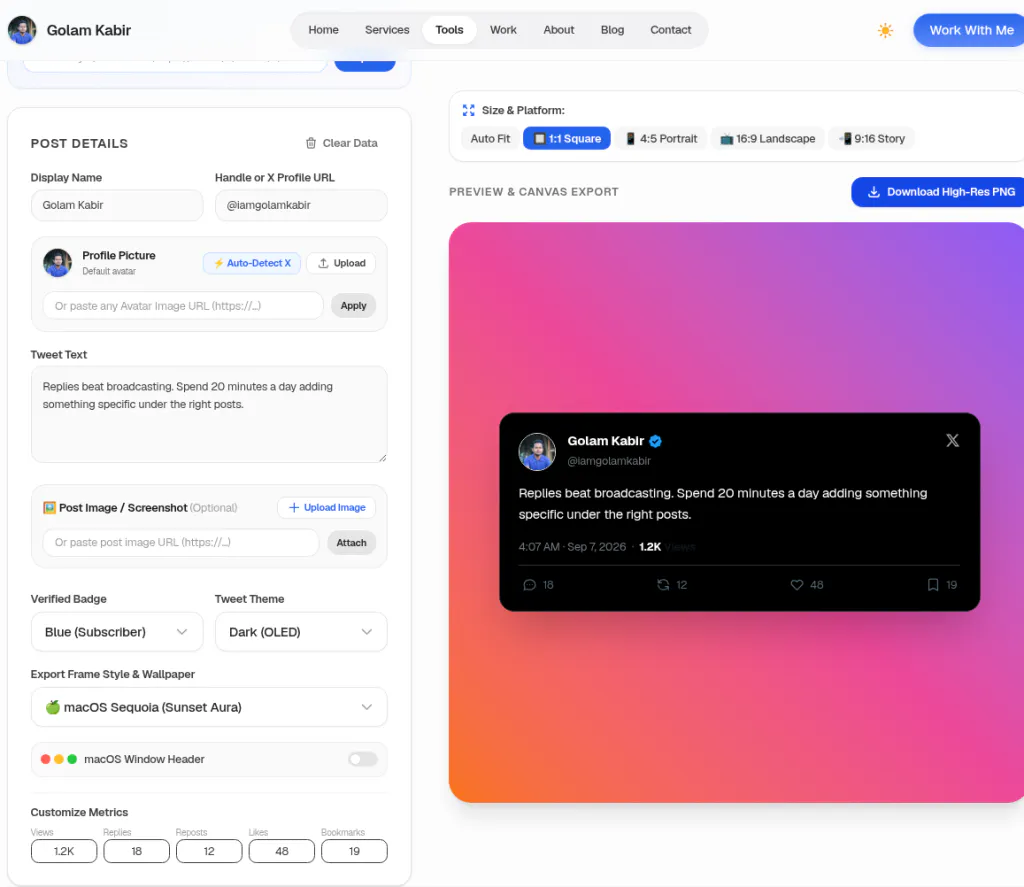
Task: Focus the Views metric field
Action: (64, 851)
